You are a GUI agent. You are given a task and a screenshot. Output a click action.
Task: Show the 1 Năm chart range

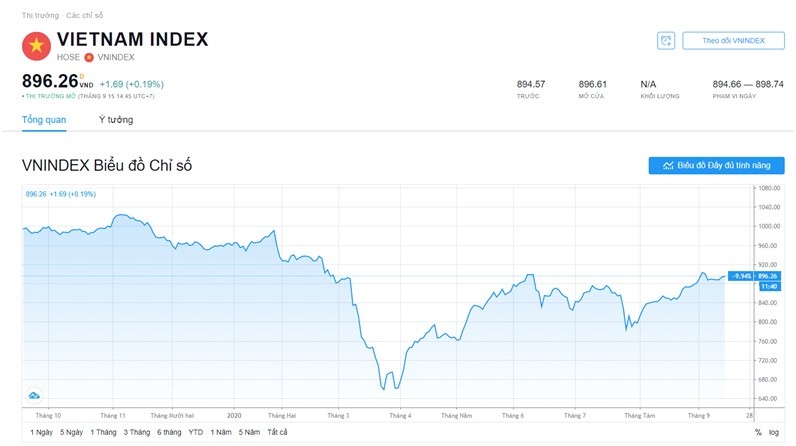pyautogui.click(x=220, y=432)
